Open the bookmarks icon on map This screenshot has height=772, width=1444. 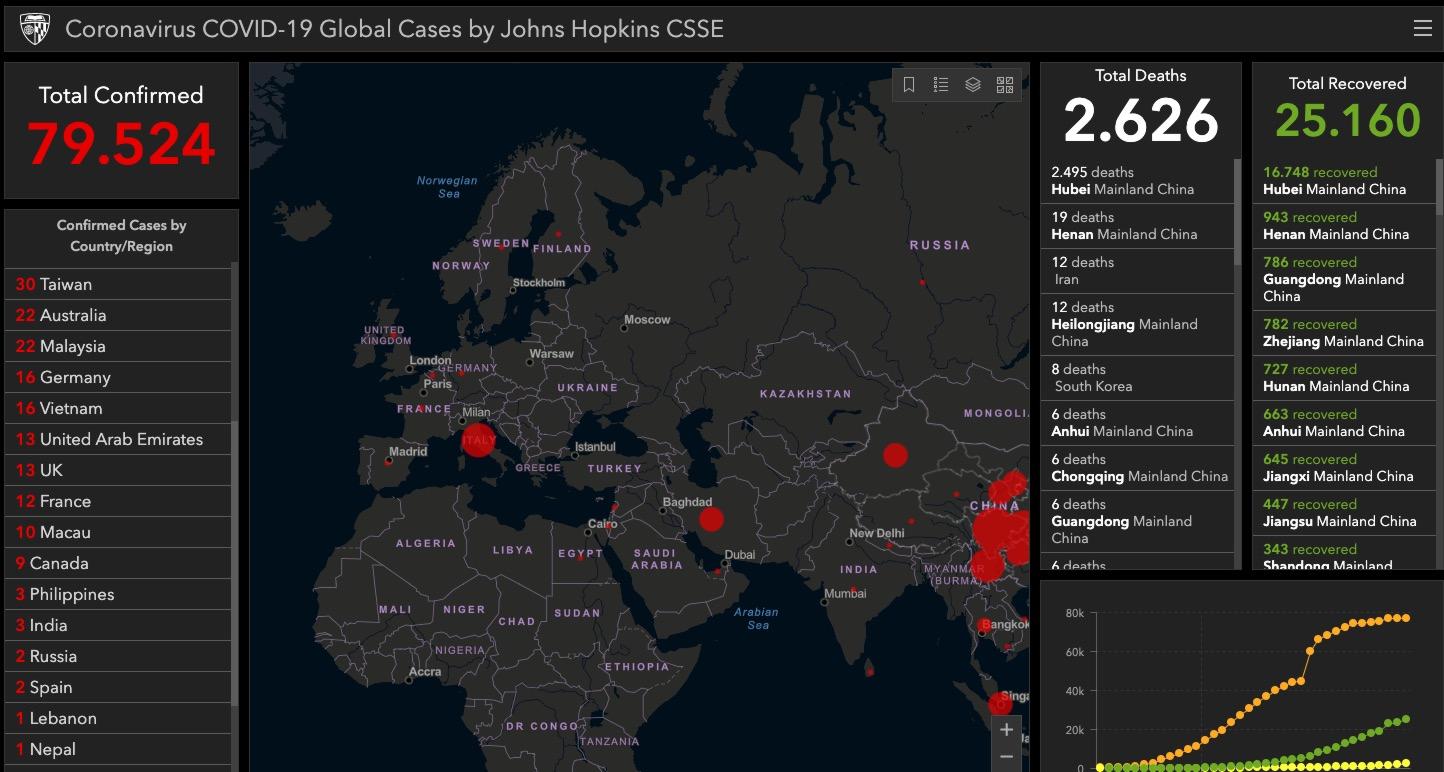pos(909,85)
